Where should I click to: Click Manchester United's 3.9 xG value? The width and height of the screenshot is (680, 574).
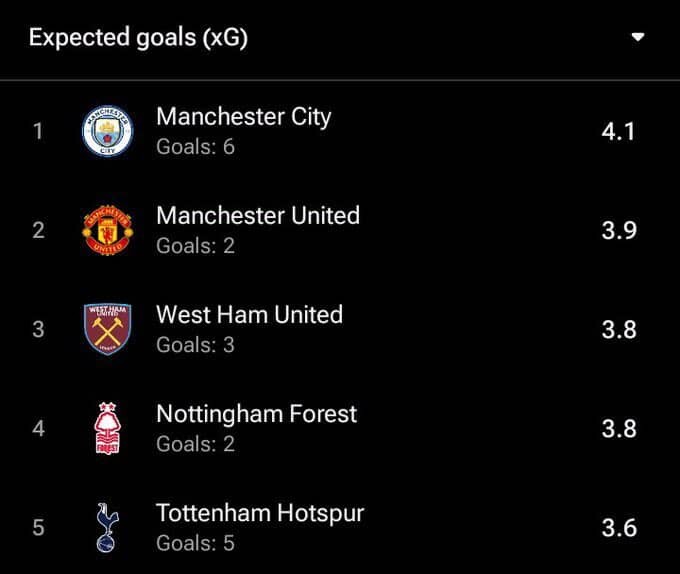[619, 230]
